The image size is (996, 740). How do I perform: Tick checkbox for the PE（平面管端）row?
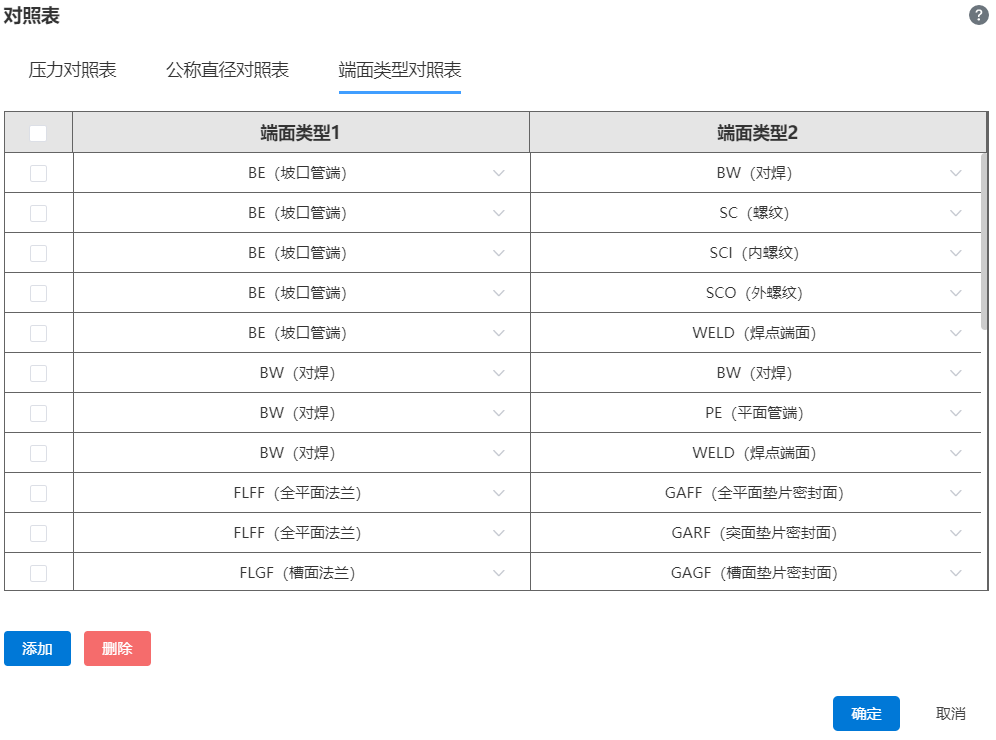[x=38, y=413]
